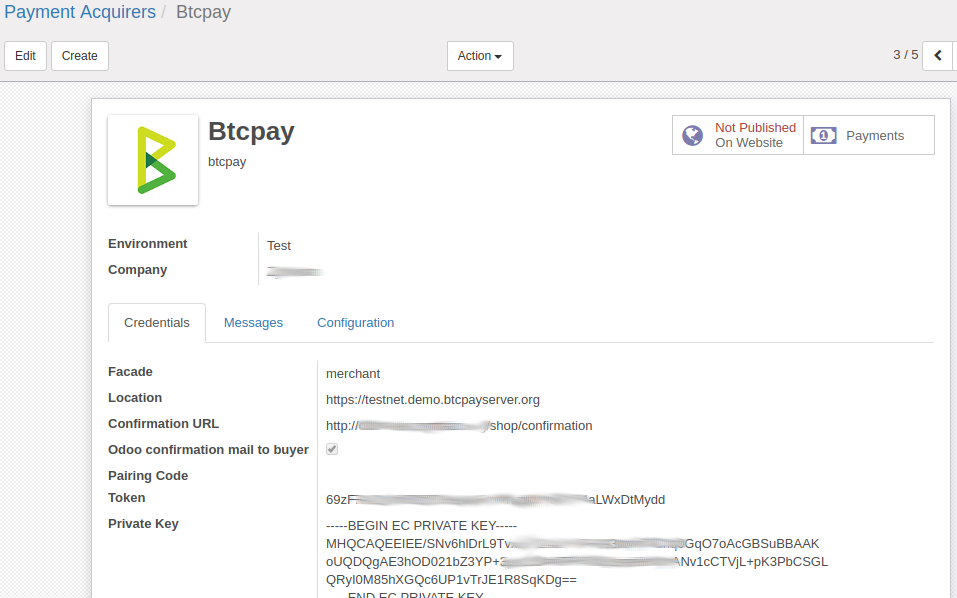
Task: Select the lowercase btcpay provider text
Action: point(227,162)
